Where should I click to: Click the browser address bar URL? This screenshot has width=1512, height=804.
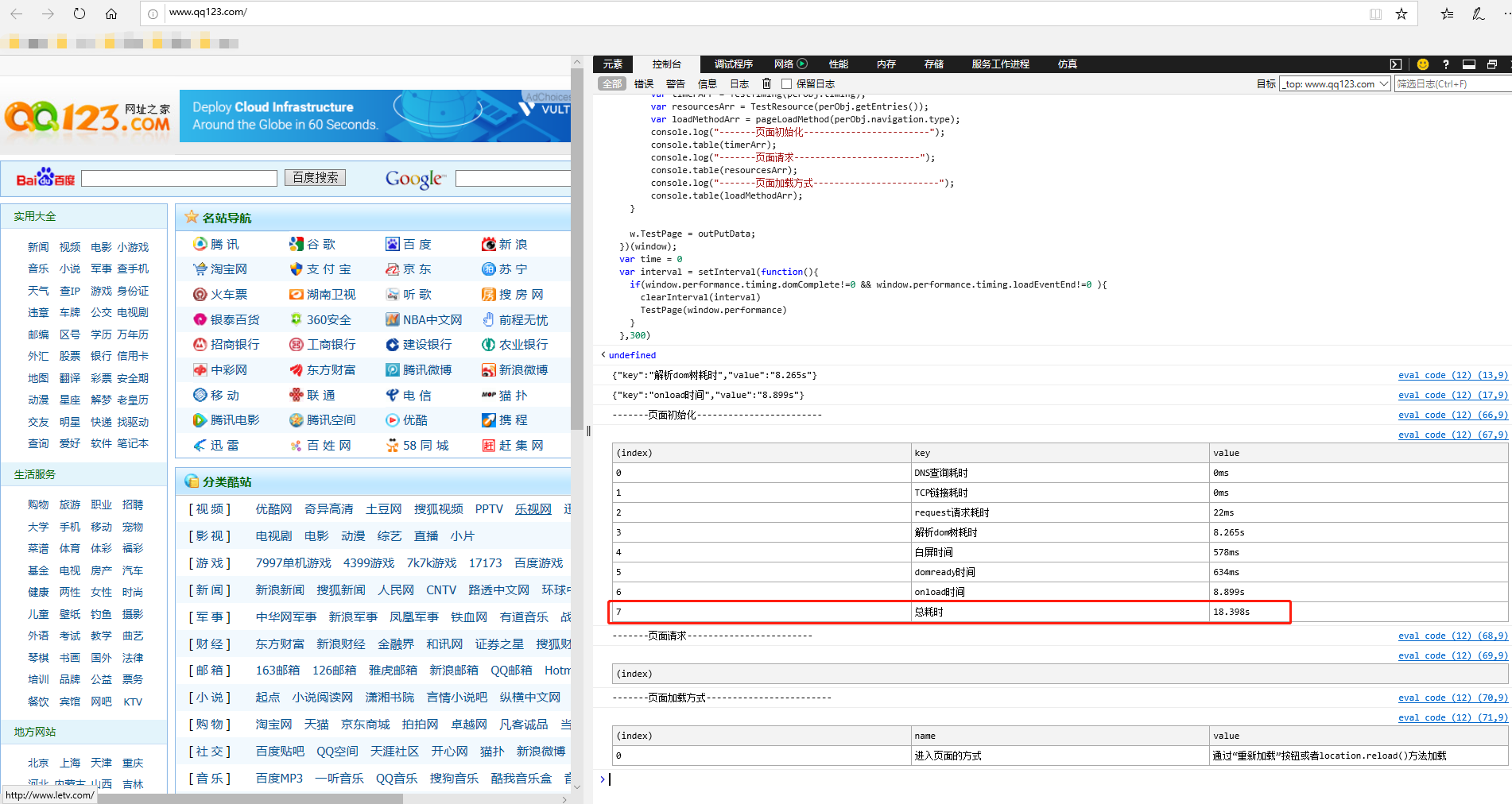[x=208, y=12]
